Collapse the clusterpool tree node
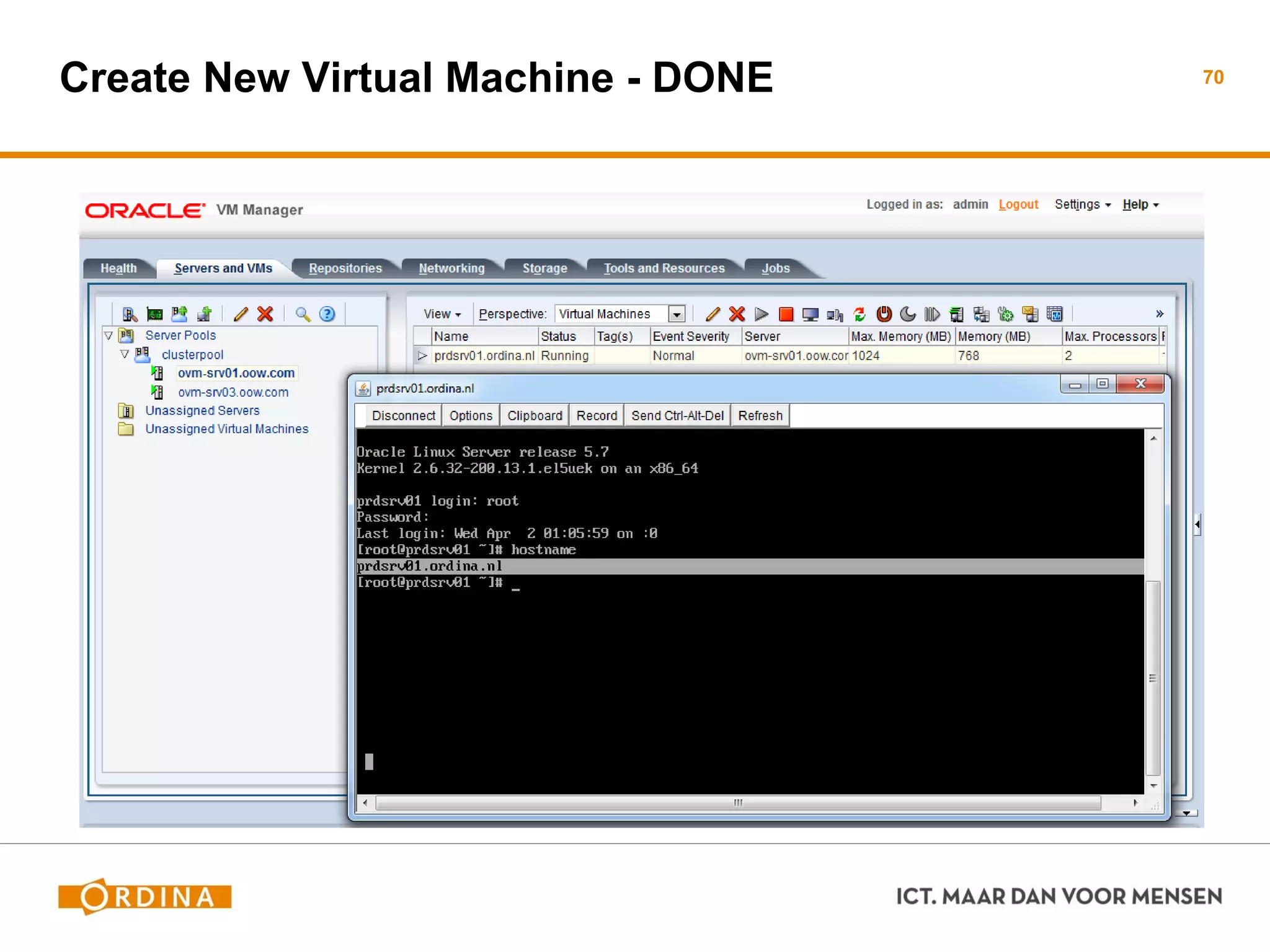Viewport: 1270px width, 952px height. [x=125, y=355]
